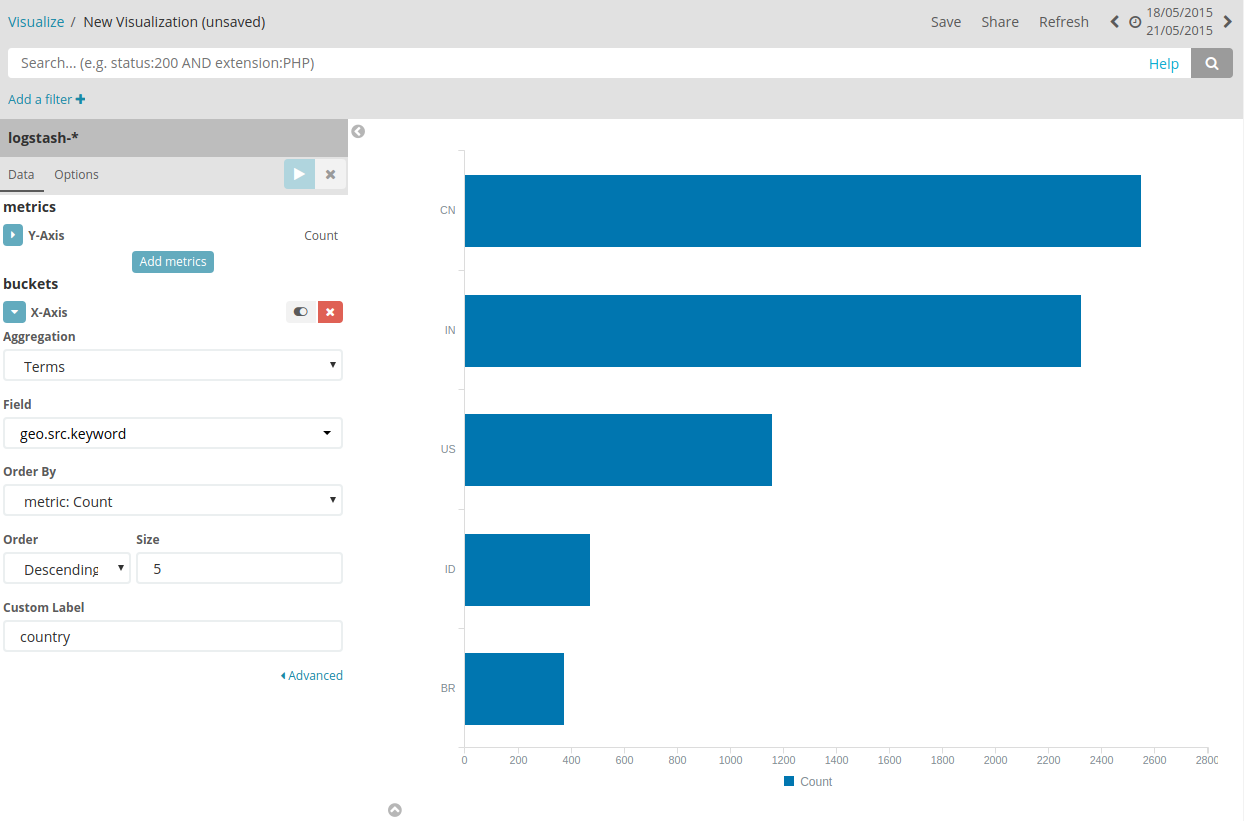Expand the Y-Axis metric settings
Image resolution: width=1244 pixels, height=821 pixels.
[13, 235]
